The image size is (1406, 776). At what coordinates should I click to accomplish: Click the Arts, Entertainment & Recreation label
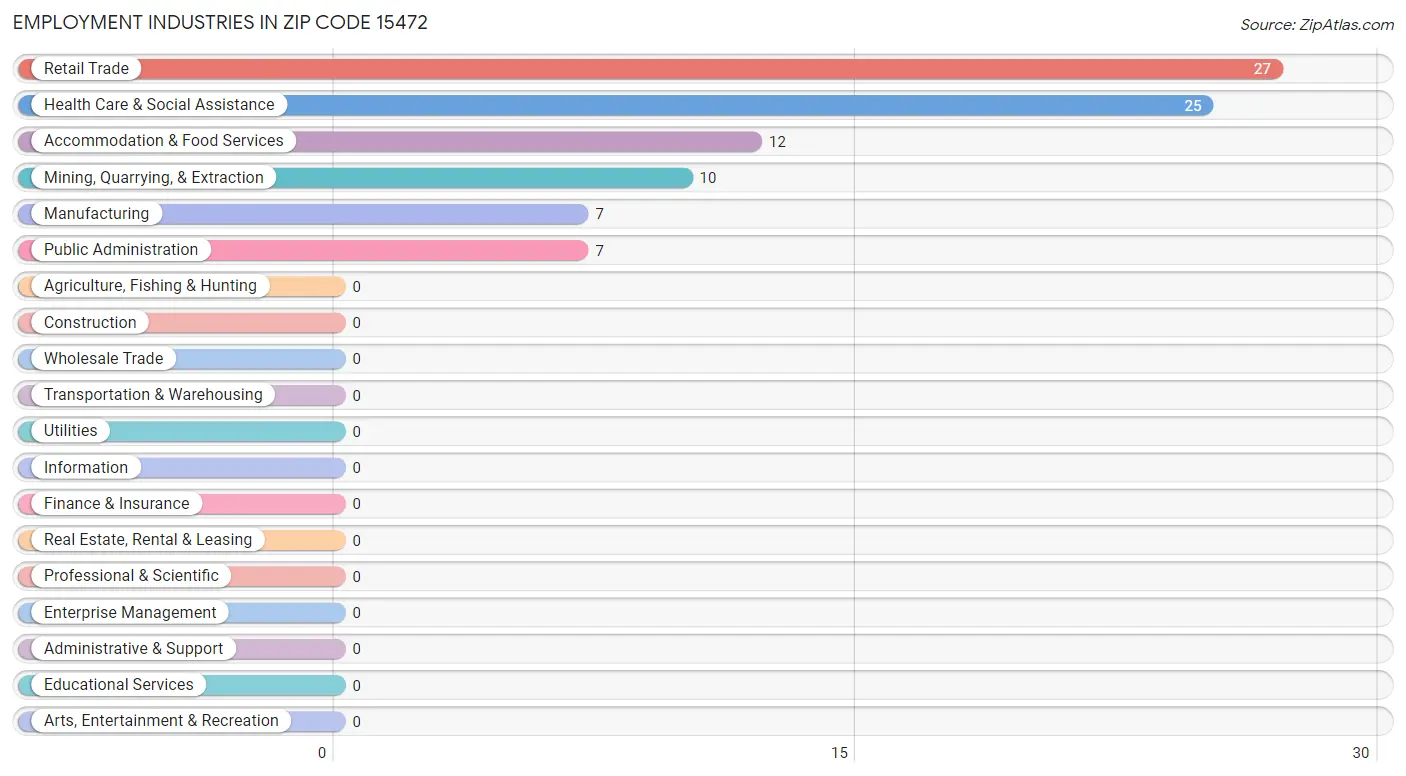(161, 720)
